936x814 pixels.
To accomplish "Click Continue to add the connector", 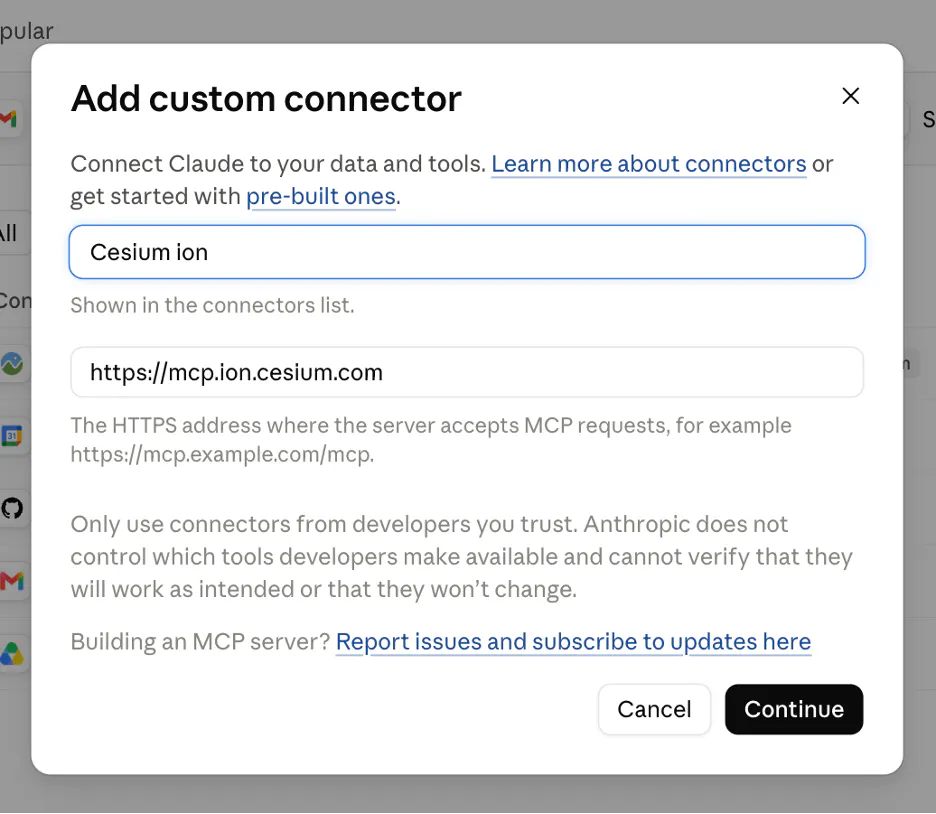I will (x=794, y=709).
